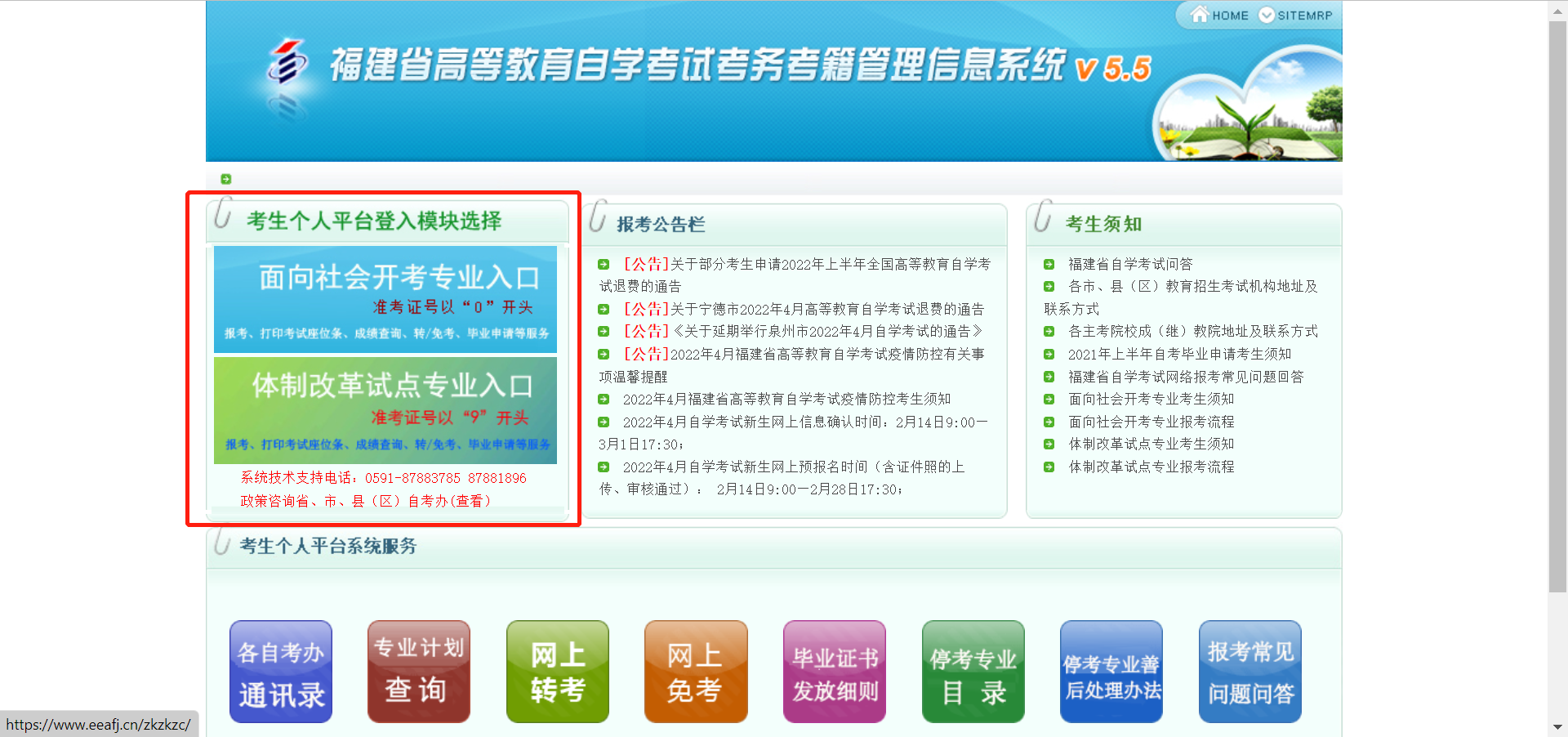Open 疫情防控有关事项温馨提醒 notice

792,365
